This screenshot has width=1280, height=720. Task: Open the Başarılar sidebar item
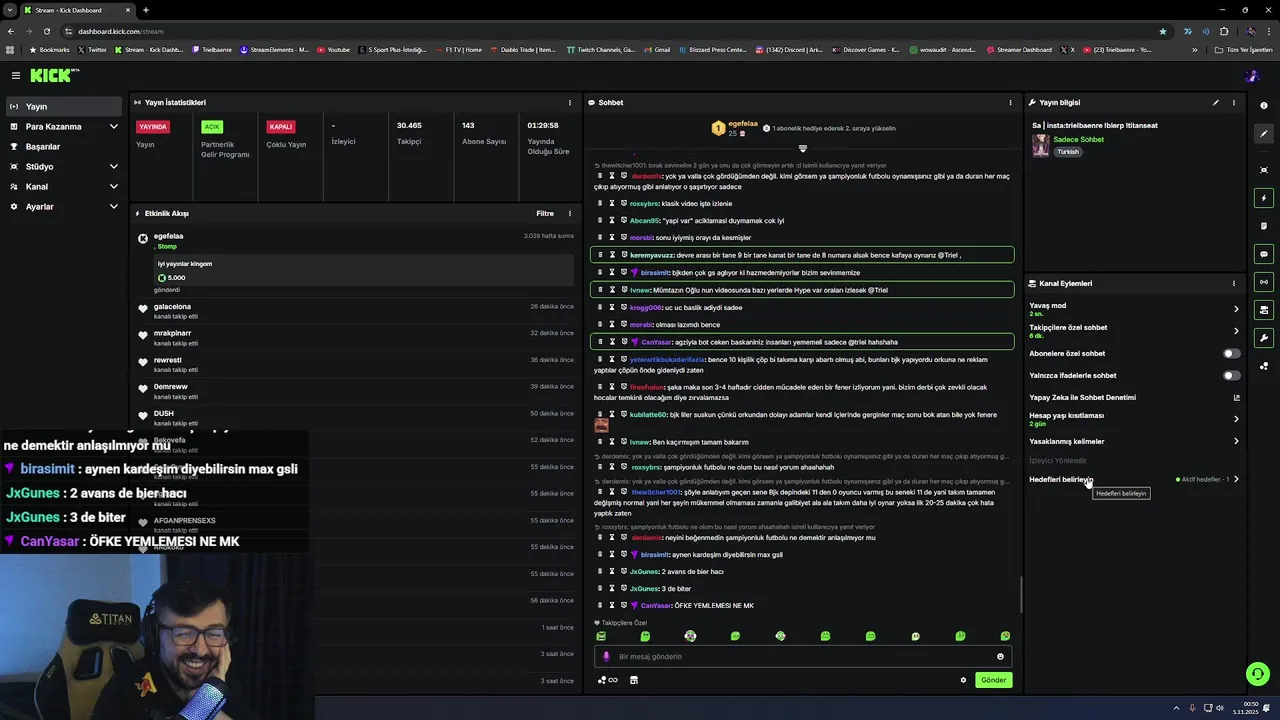pyautogui.click(x=62, y=146)
